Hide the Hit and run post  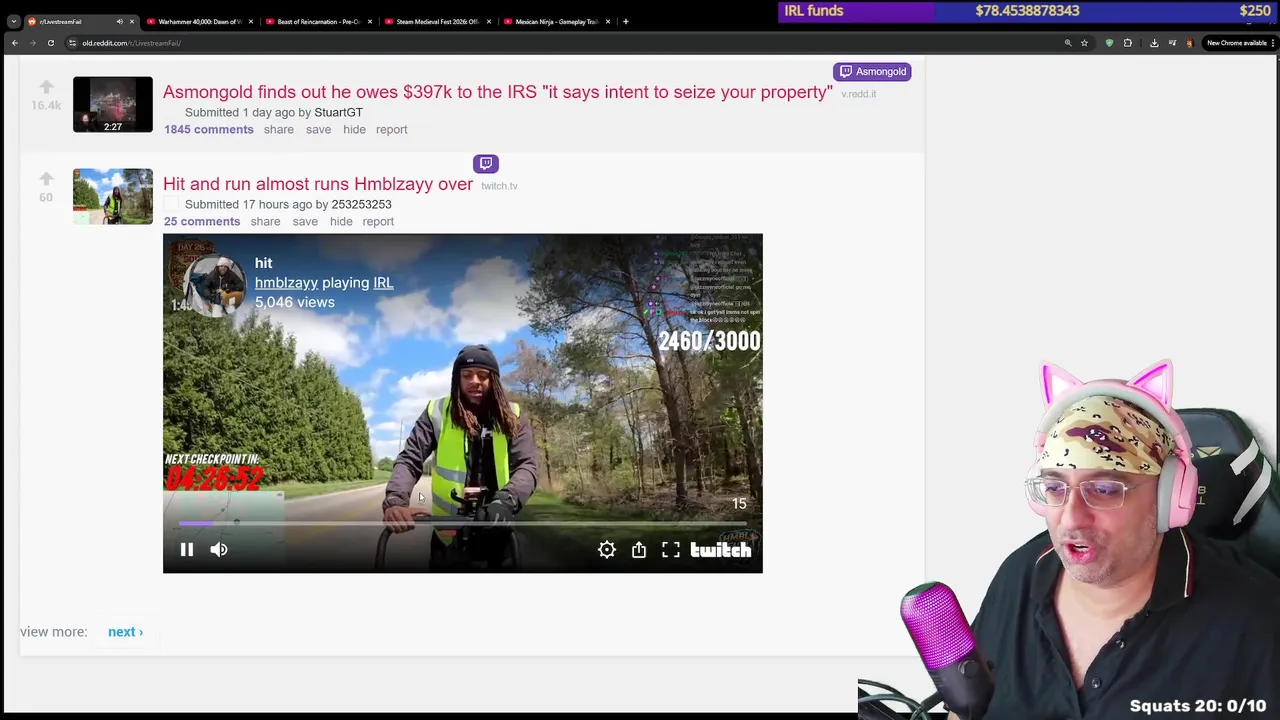click(341, 221)
